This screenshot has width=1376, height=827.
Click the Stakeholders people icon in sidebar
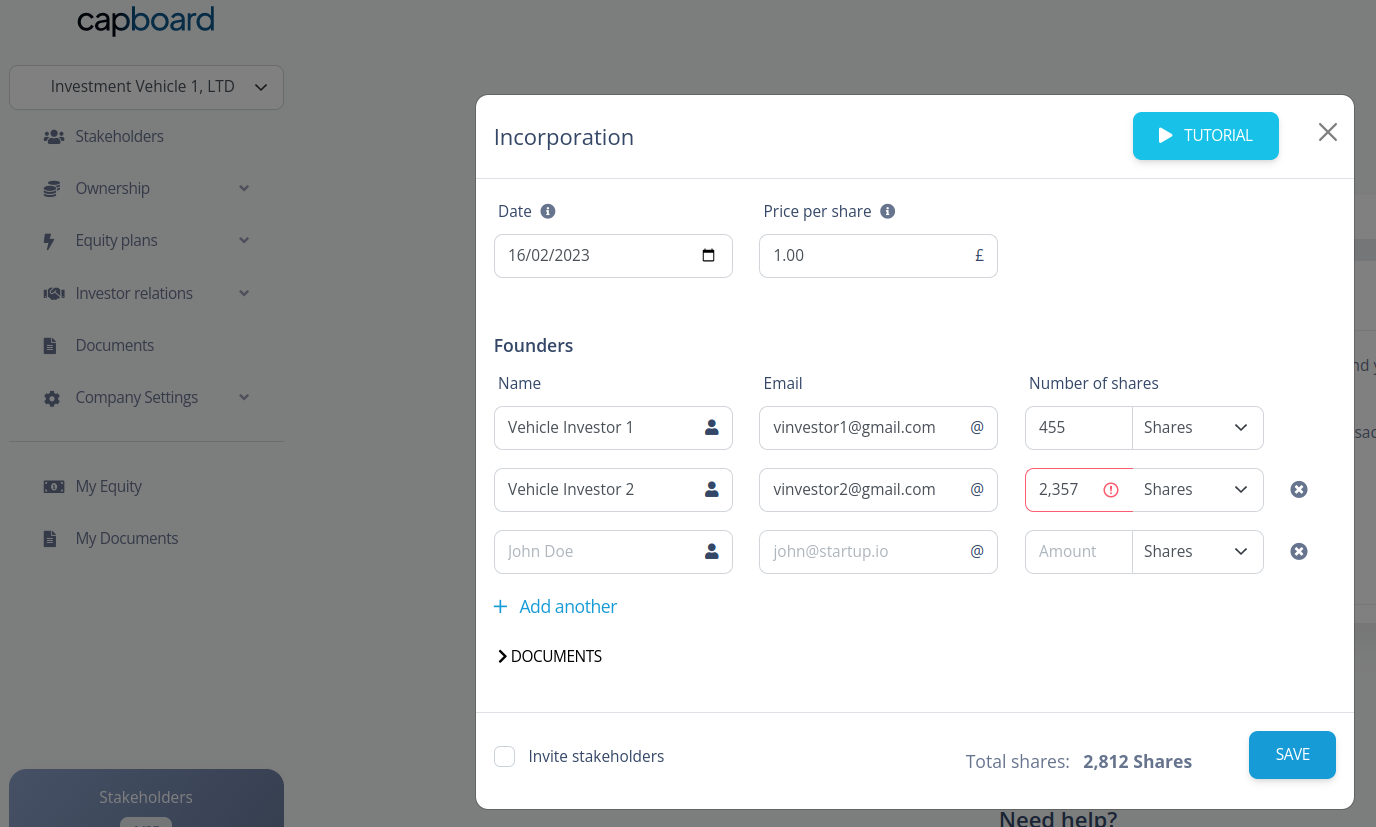pyautogui.click(x=53, y=136)
